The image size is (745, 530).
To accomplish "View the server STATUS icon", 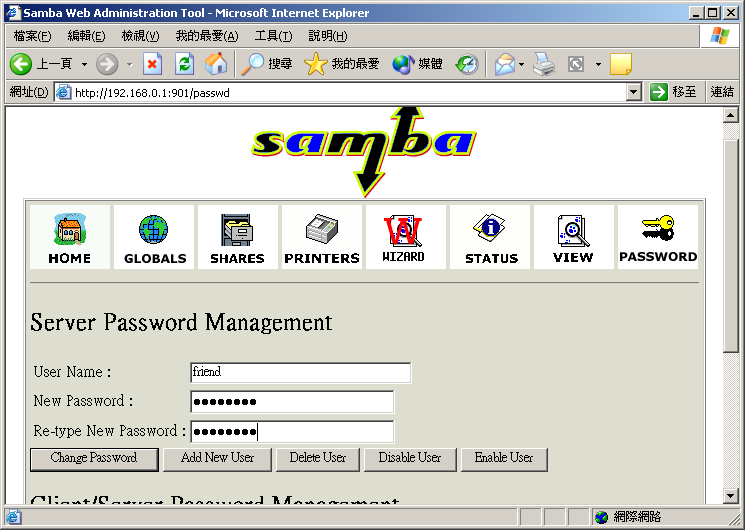I will click(490, 238).
